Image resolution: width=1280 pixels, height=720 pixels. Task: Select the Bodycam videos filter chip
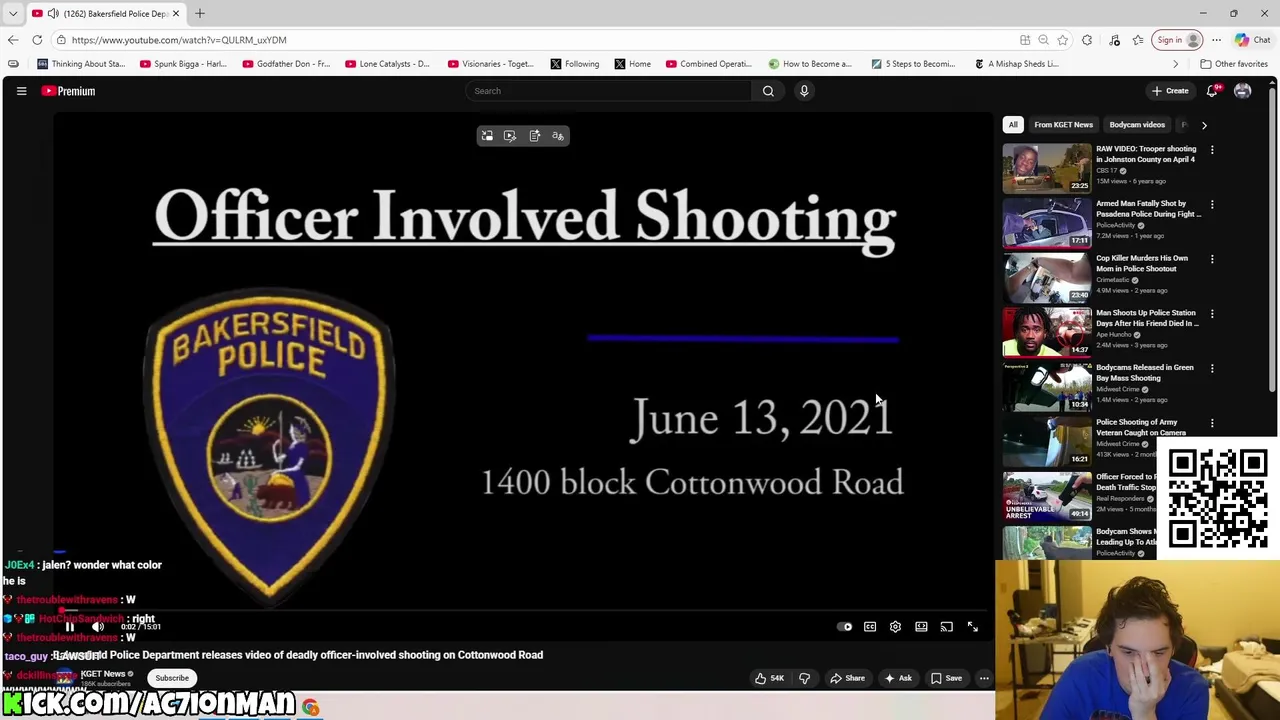[1137, 125]
